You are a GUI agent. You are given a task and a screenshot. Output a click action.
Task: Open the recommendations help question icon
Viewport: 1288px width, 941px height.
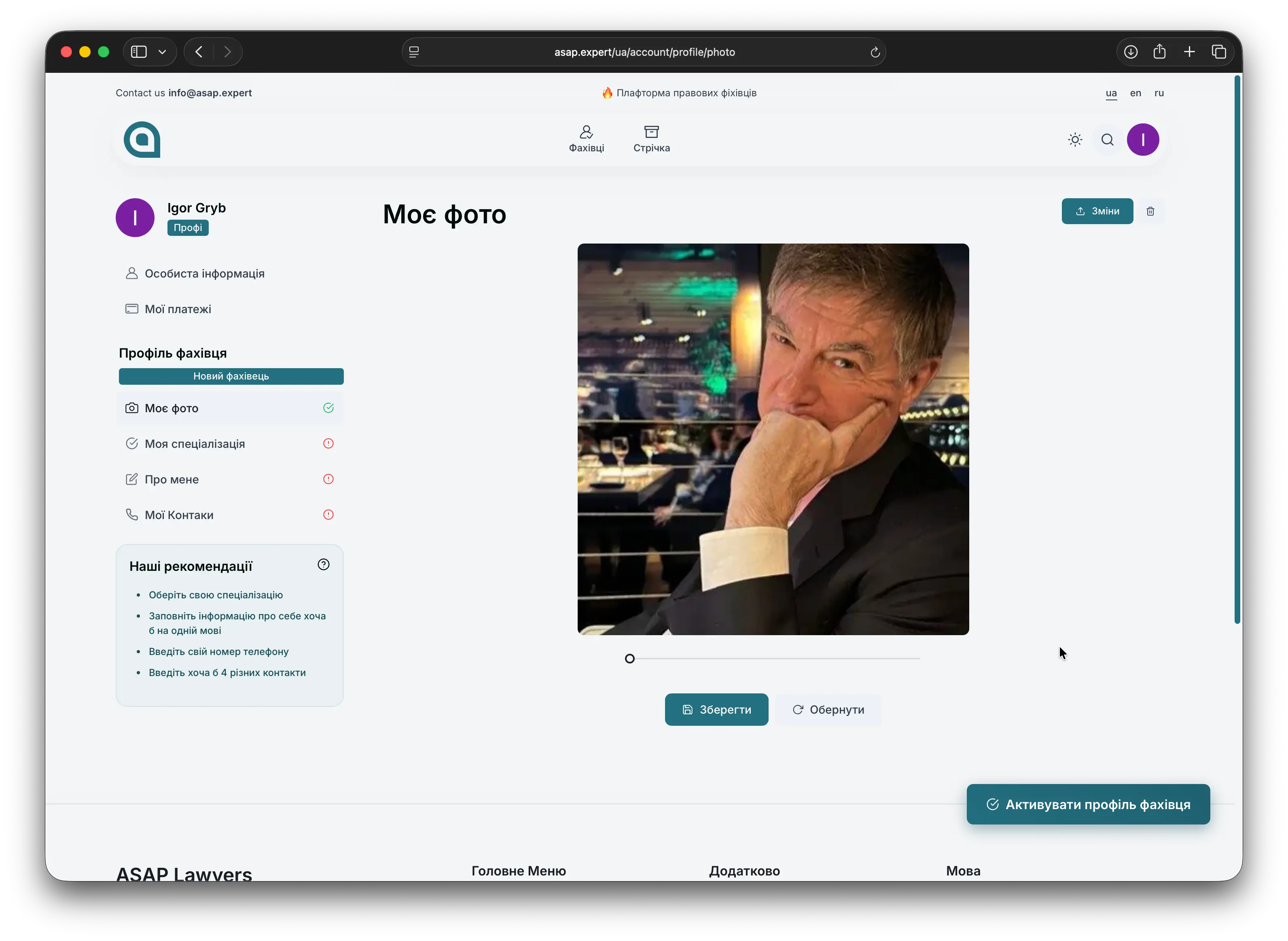(324, 564)
